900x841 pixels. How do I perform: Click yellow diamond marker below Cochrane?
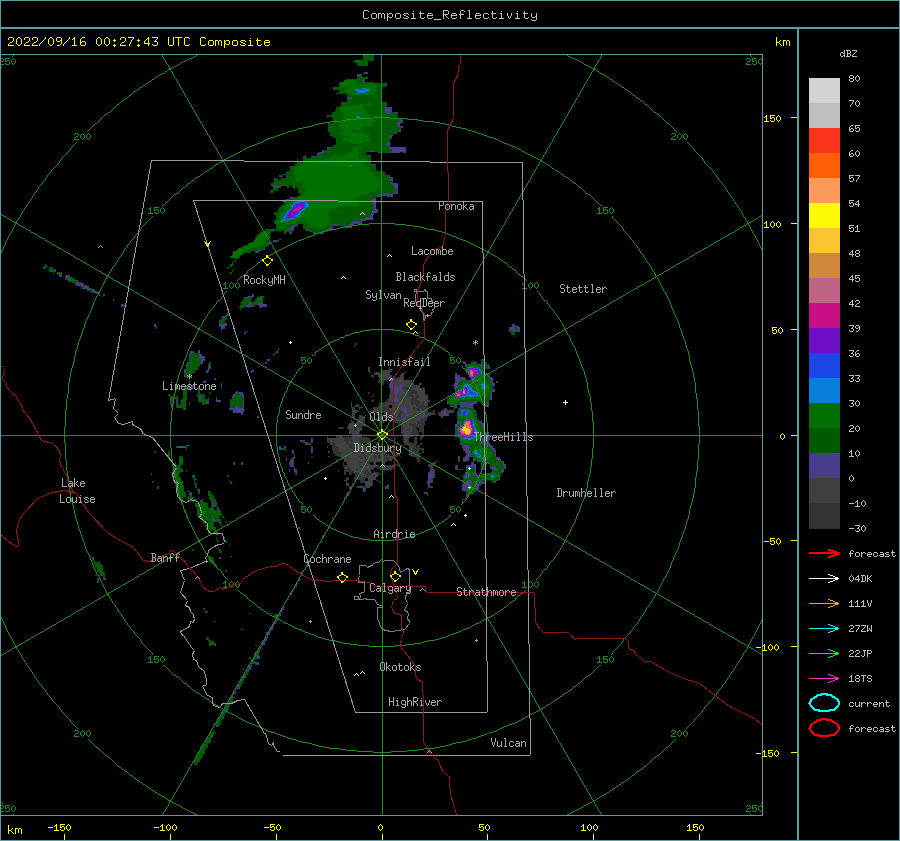(343, 577)
